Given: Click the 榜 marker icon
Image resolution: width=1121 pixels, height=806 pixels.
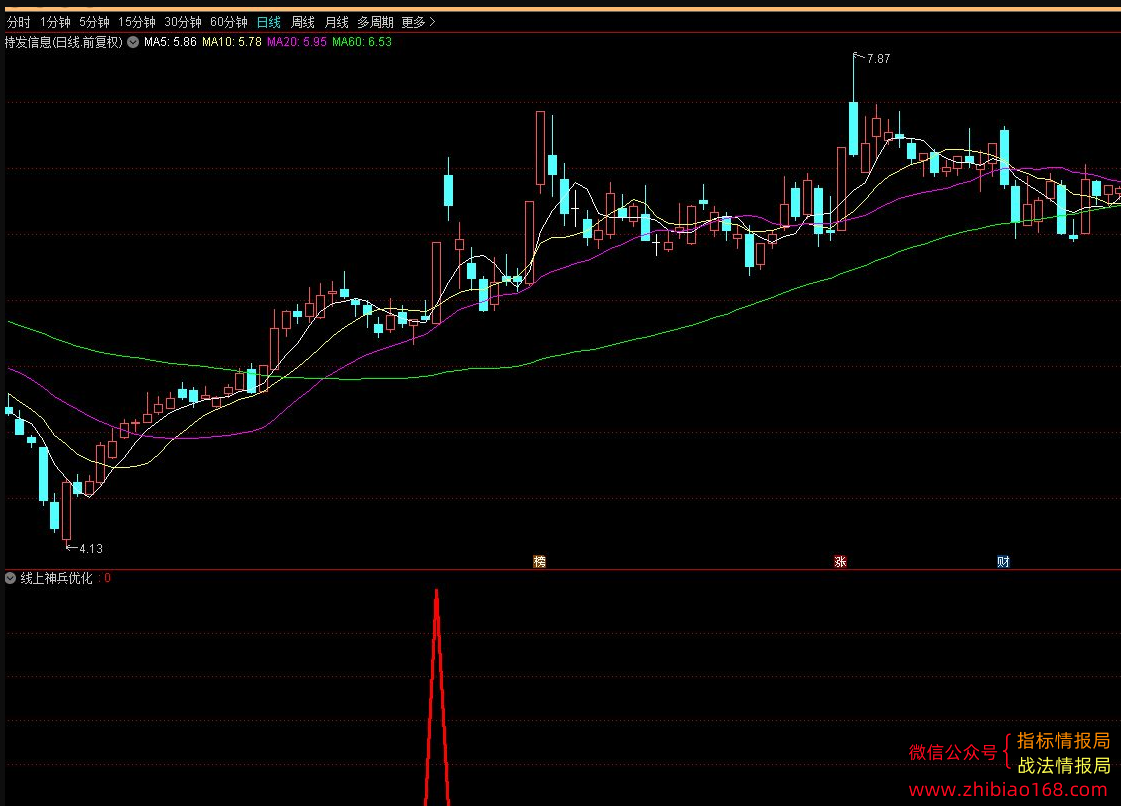Looking at the screenshot, I should pyautogui.click(x=540, y=561).
